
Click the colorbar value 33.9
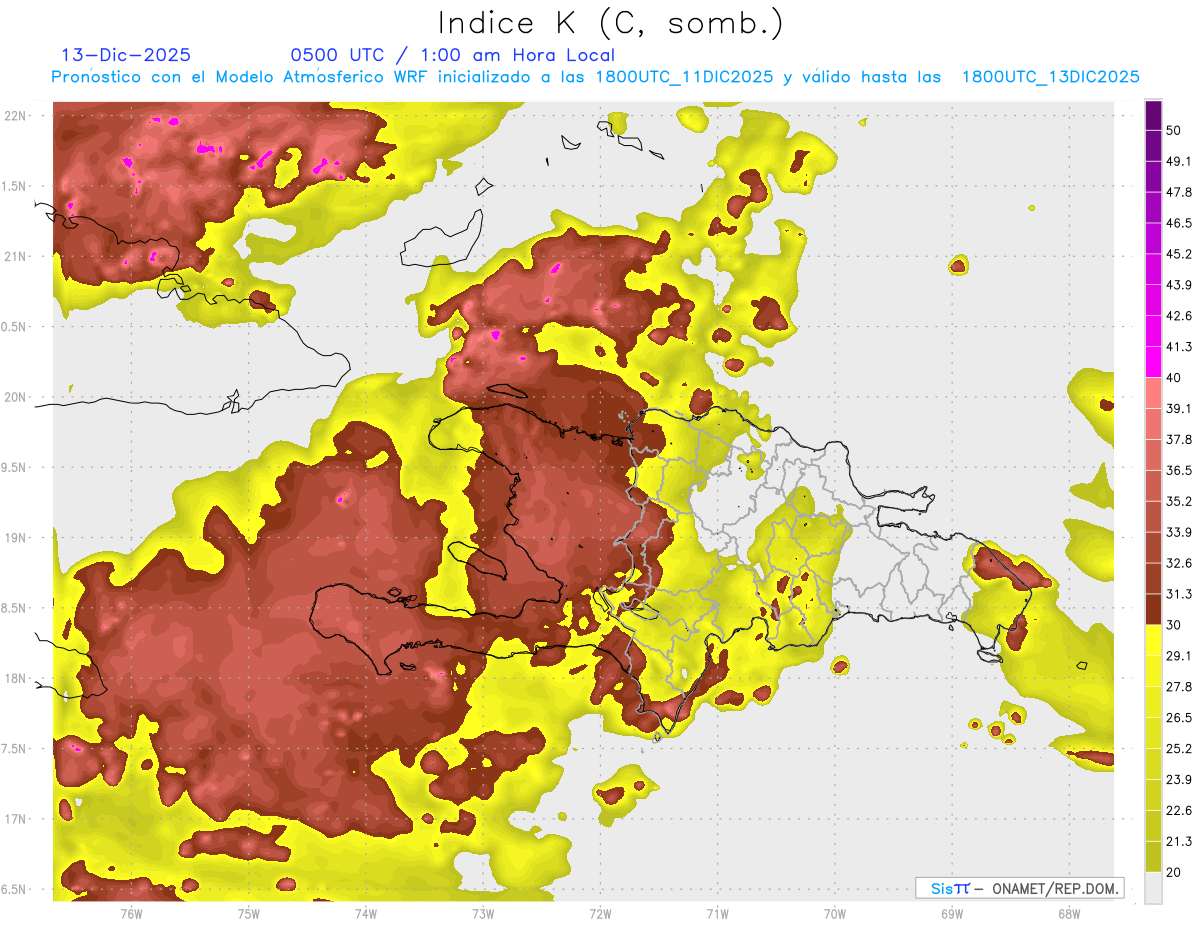(x=1179, y=532)
